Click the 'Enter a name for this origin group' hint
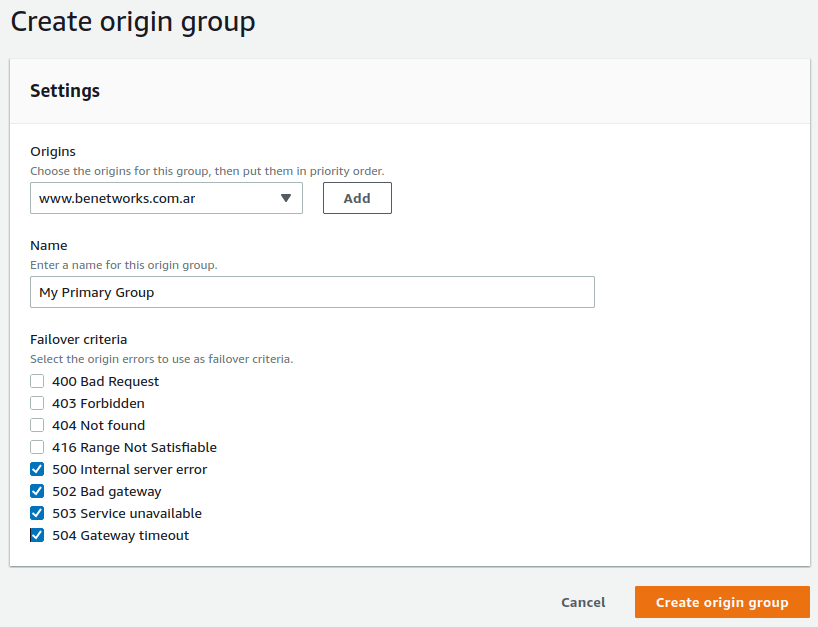The image size is (818, 627). 124,265
